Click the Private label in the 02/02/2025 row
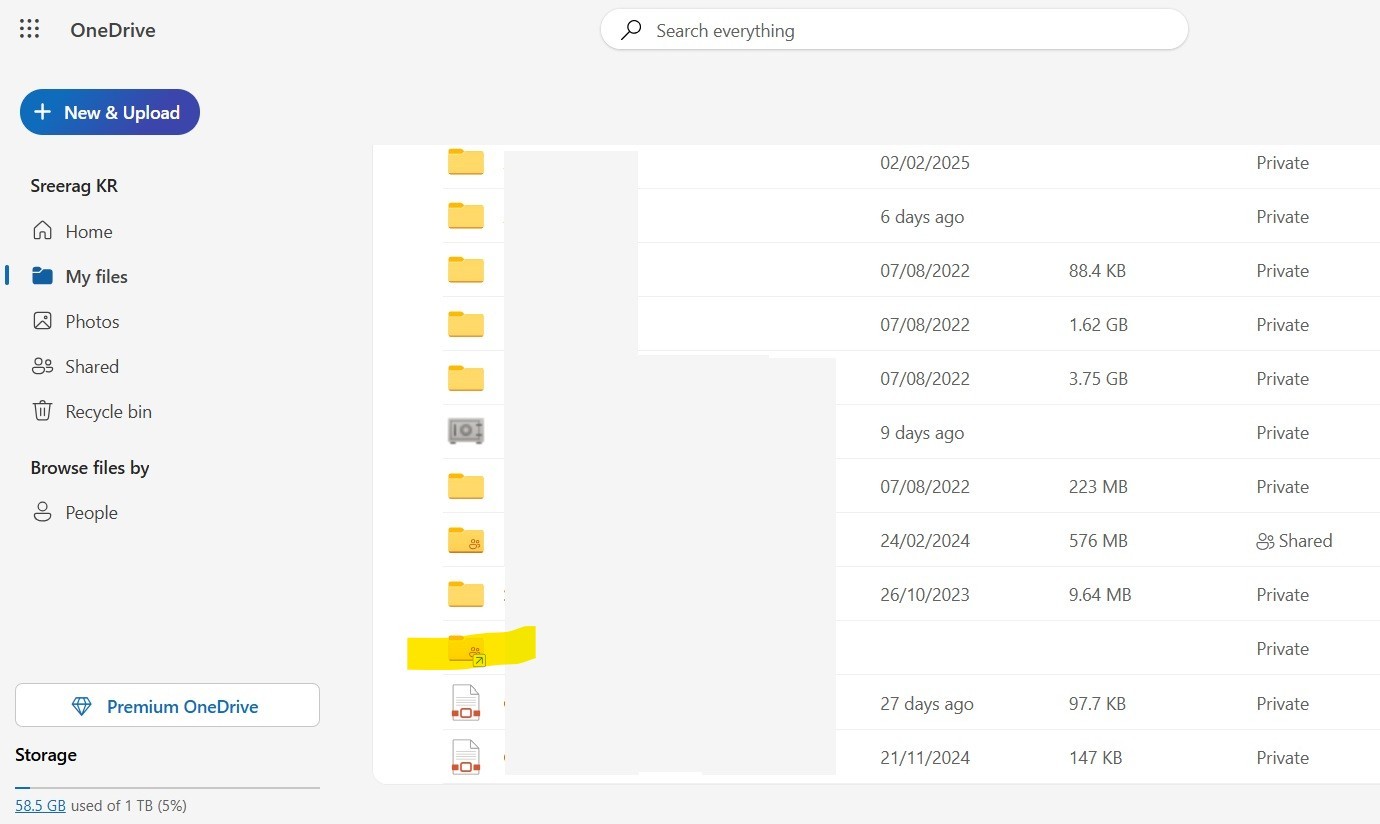 (1283, 162)
